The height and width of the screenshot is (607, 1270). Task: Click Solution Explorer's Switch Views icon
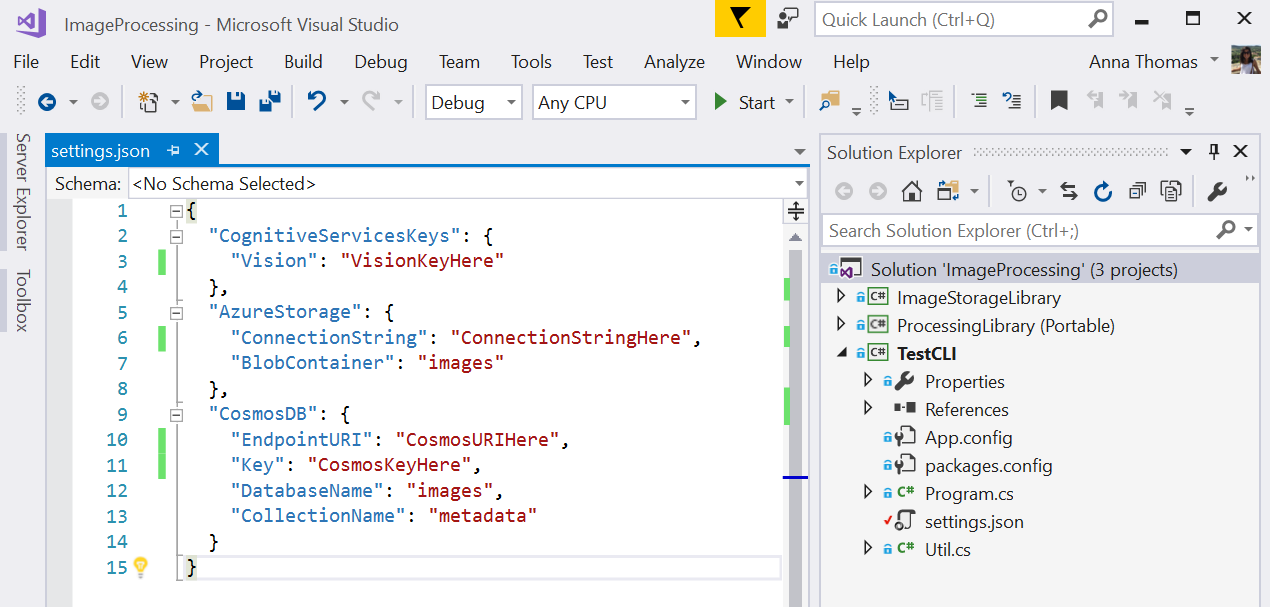pos(947,191)
